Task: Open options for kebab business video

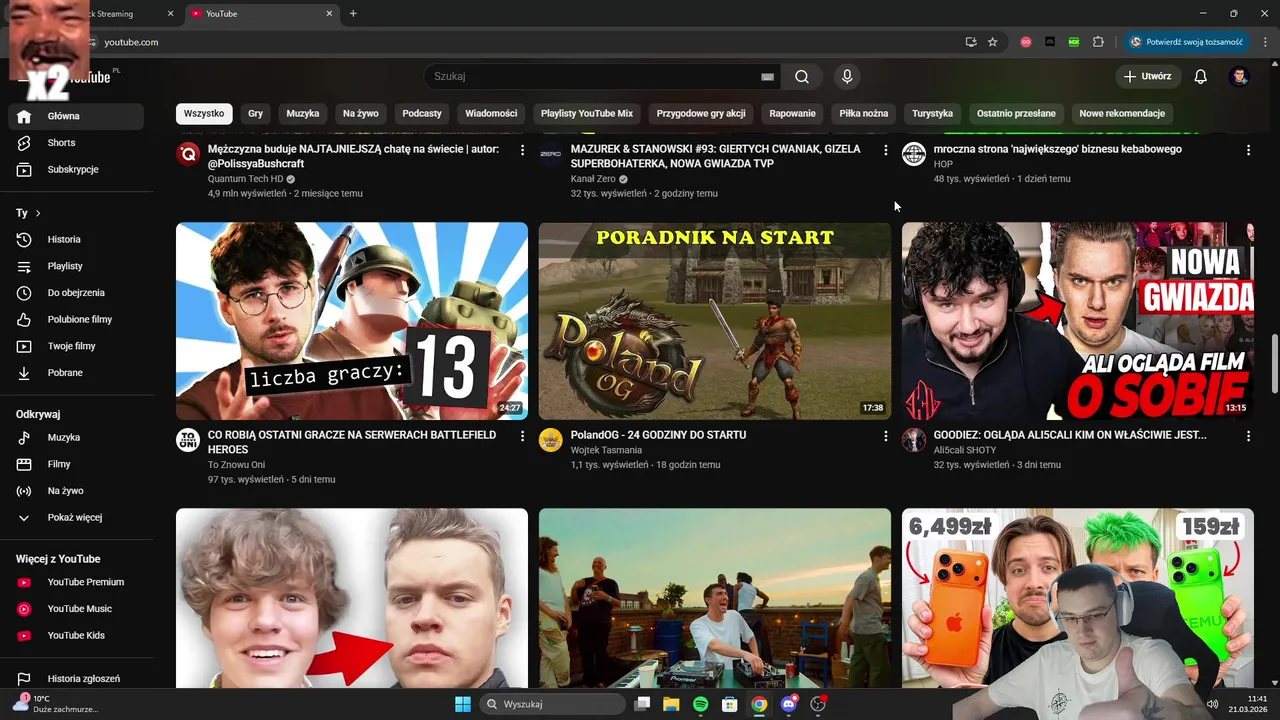Action: pos(1248,150)
